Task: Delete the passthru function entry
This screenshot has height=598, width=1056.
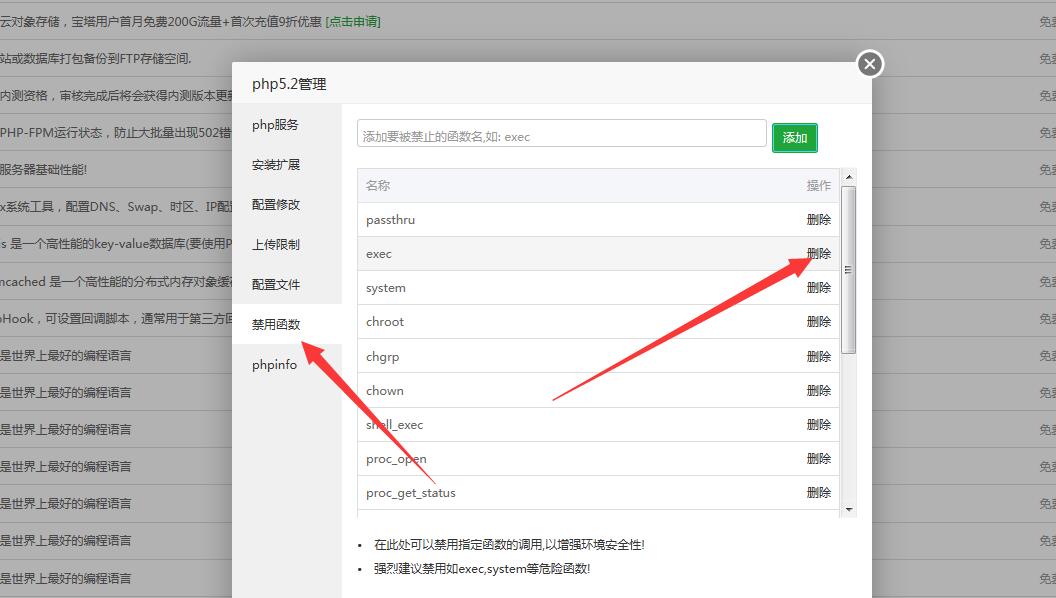Action: (x=818, y=220)
